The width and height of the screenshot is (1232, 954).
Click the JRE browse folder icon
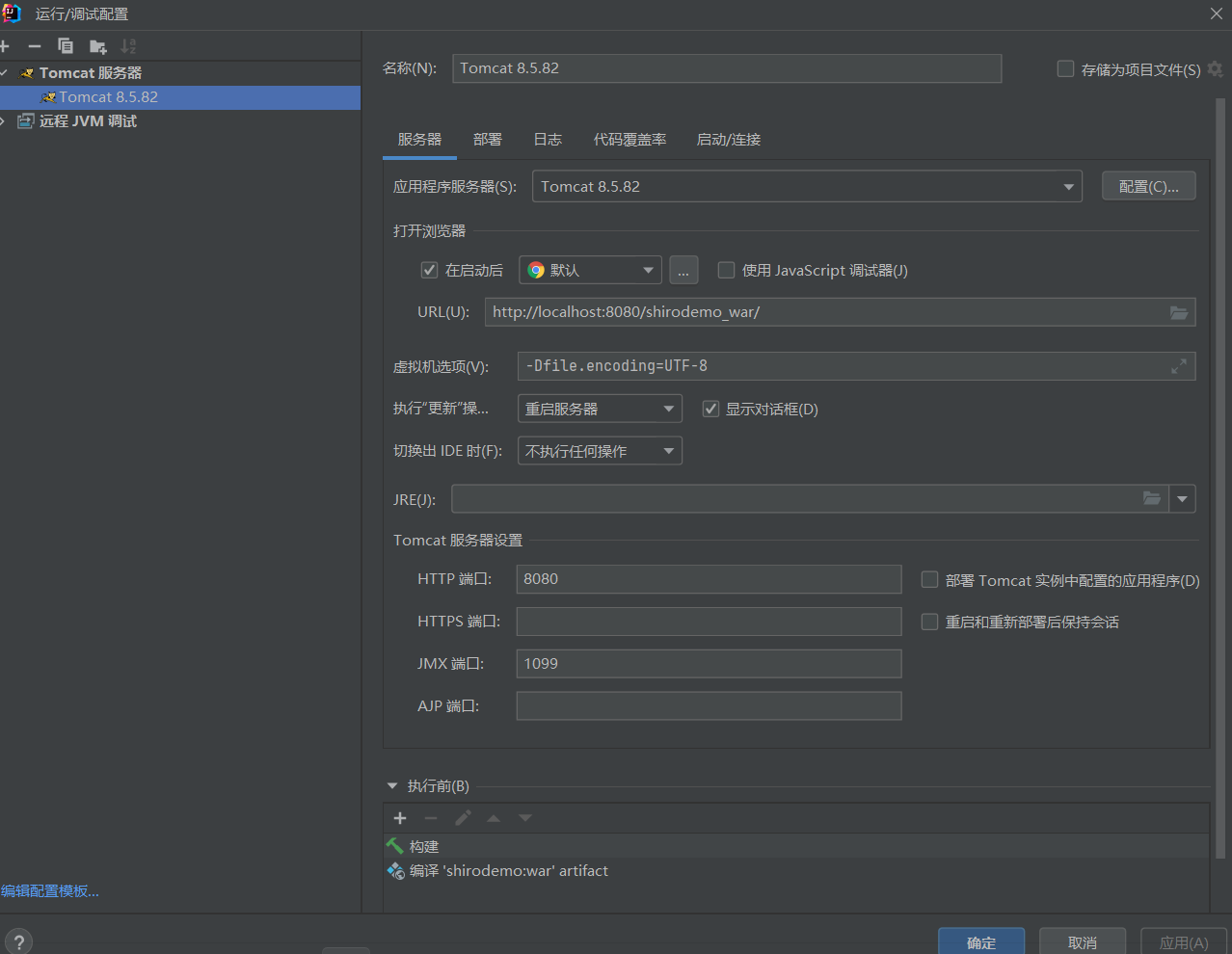(1151, 498)
